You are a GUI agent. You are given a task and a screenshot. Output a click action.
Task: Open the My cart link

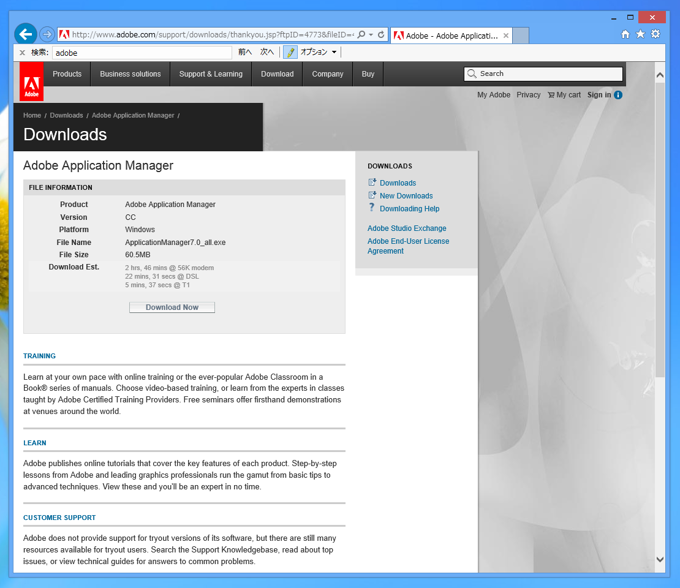(564, 95)
